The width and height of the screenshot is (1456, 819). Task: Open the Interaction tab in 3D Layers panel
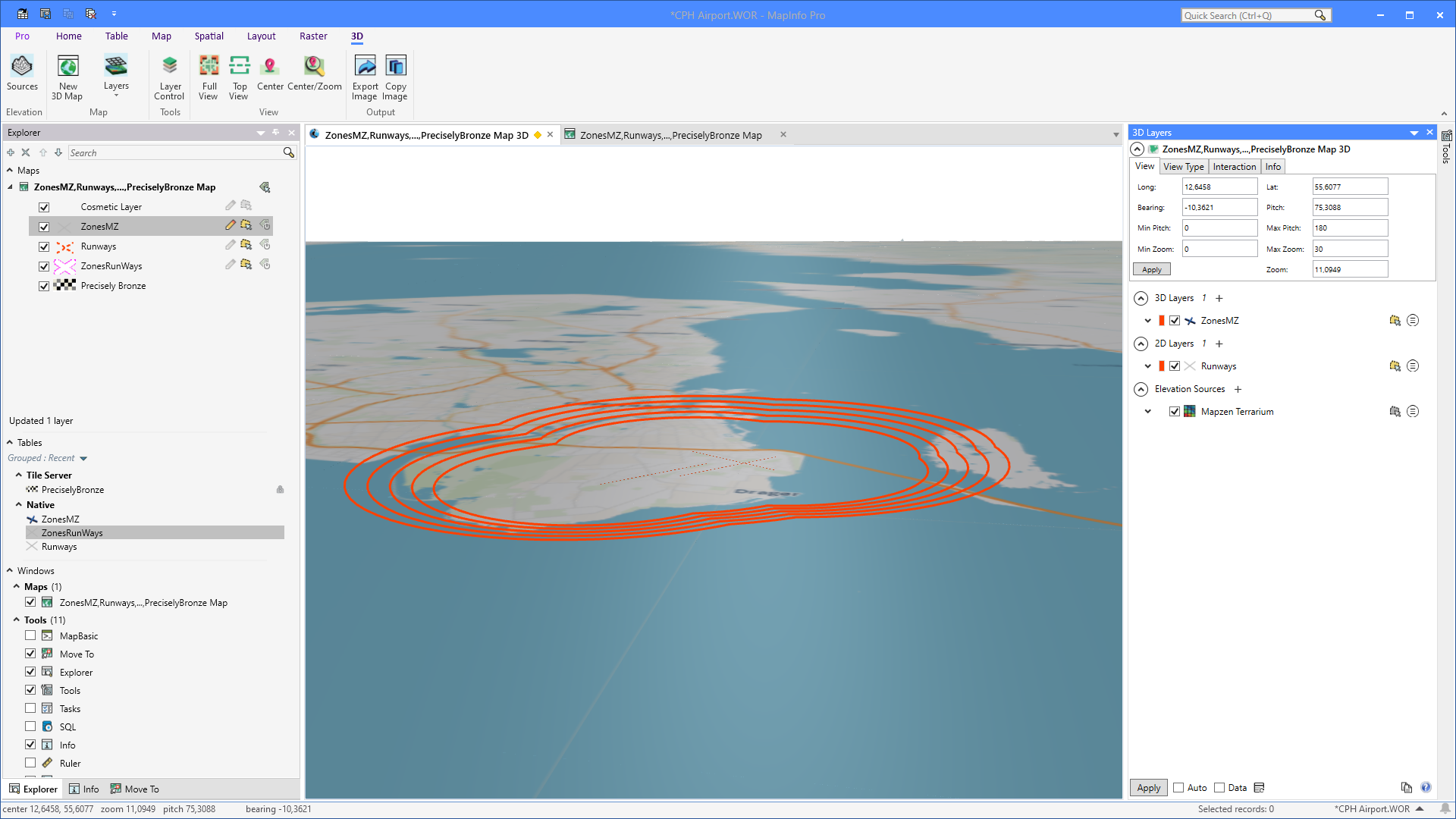tap(1234, 166)
